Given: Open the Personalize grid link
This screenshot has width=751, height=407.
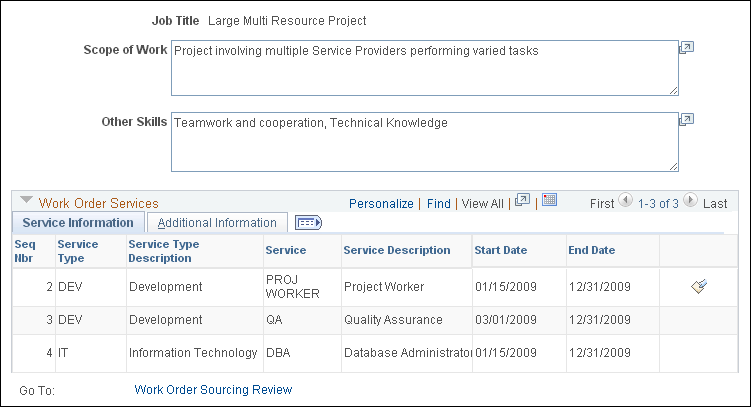Looking at the screenshot, I should tap(381, 203).
